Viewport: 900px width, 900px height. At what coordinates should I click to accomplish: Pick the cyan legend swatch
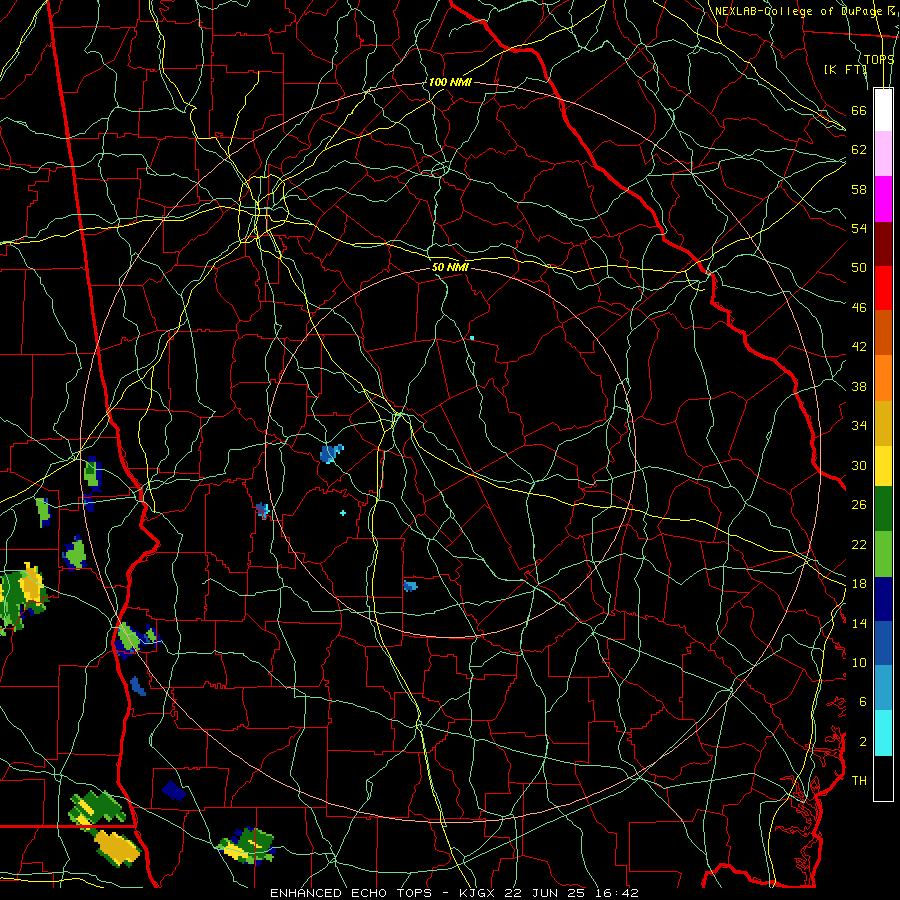click(883, 733)
